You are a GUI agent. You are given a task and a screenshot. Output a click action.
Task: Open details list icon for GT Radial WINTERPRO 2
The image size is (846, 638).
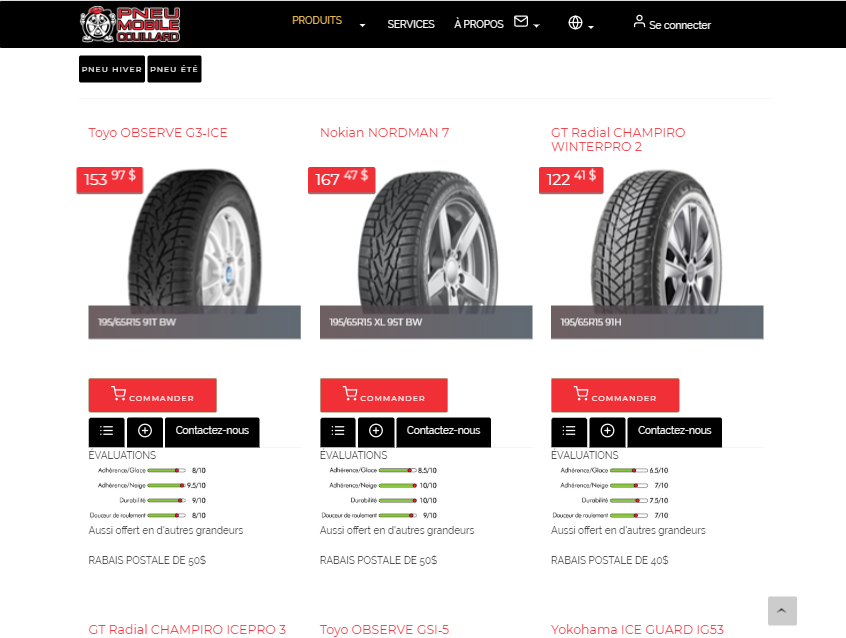click(x=569, y=431)
